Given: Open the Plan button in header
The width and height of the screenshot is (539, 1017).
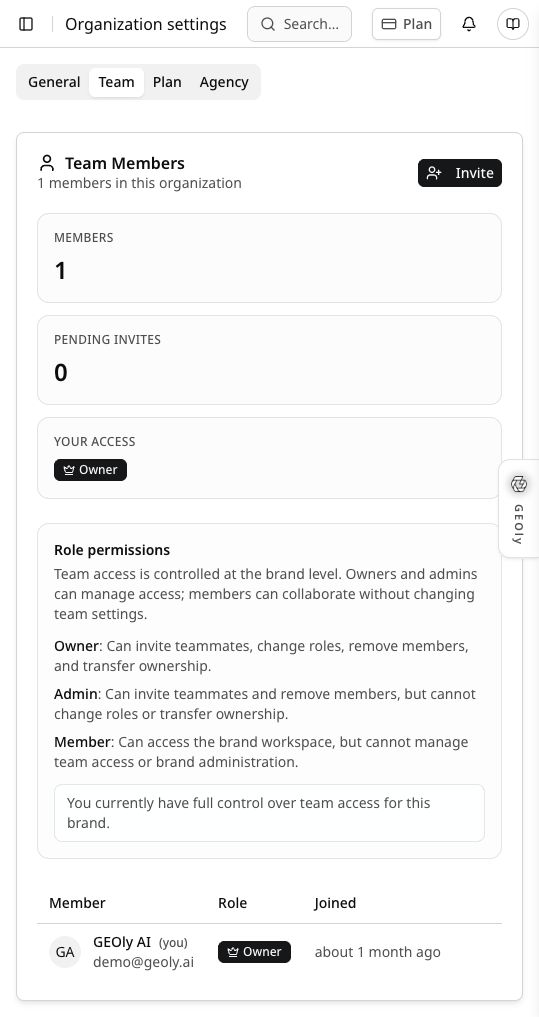Looking at the screenshot, I should [407, 24].
